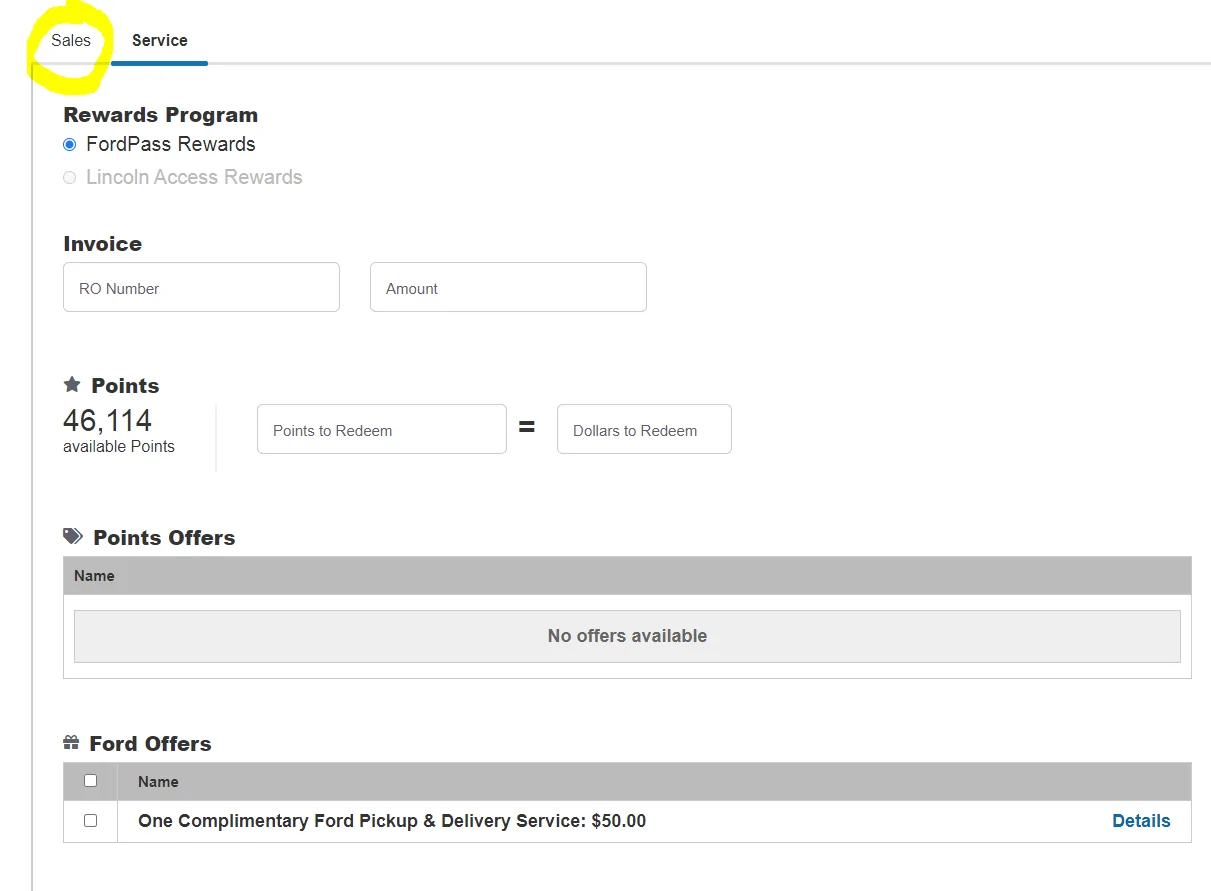Select the FordPass Rewards radio button

[x=69, y=145]
